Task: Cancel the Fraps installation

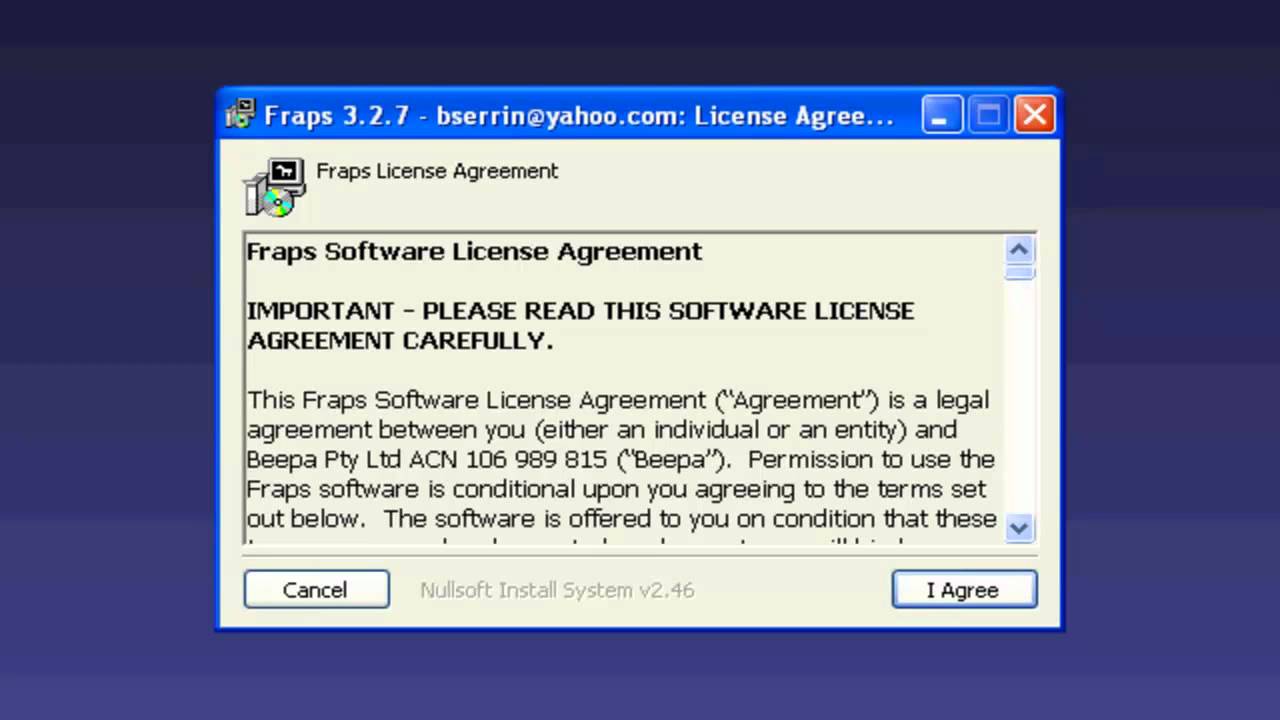Action: pyautogui.click(x=316, y=590)
